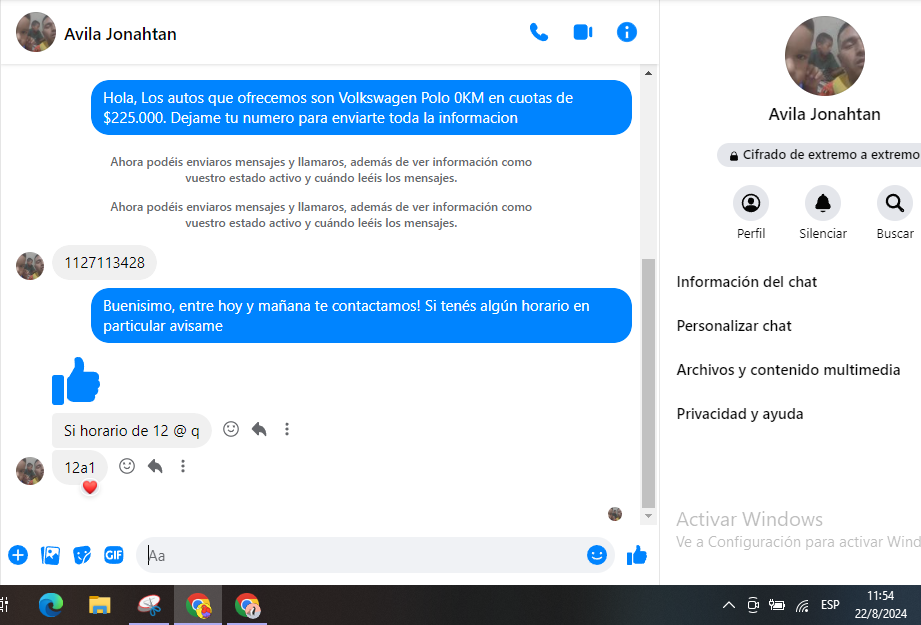The width and height of the screenshot is (921, 625).
Task: Click the Silenciar bell icon
Action: 822,203
